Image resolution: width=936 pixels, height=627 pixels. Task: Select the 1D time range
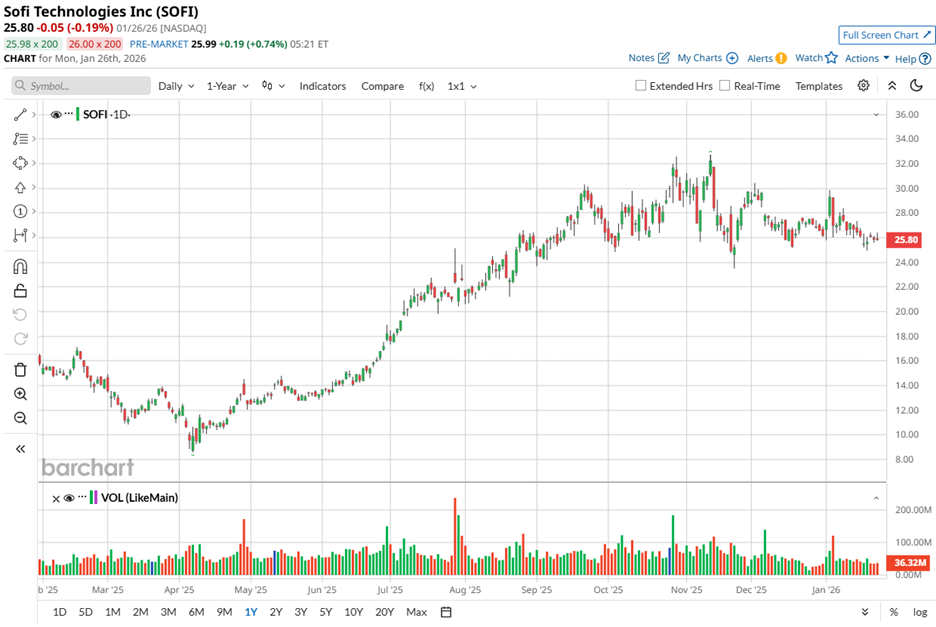click(59, 612)
